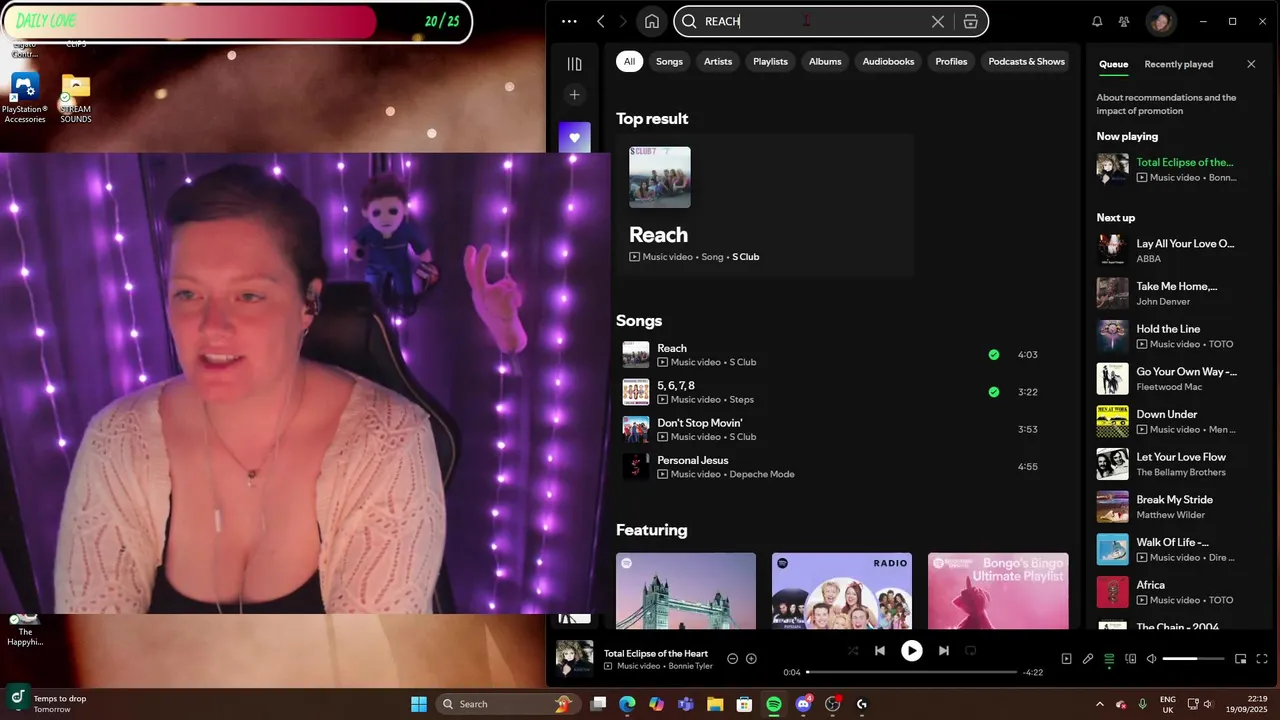Click the play button in player
This screenshot has height=720, width=1280.
click(911, 651)
